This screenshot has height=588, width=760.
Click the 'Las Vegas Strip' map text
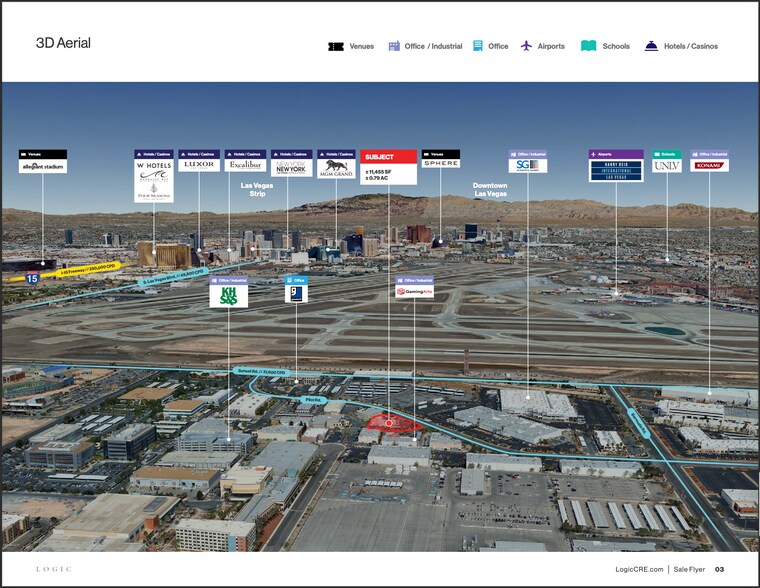(x=257, y=190)
